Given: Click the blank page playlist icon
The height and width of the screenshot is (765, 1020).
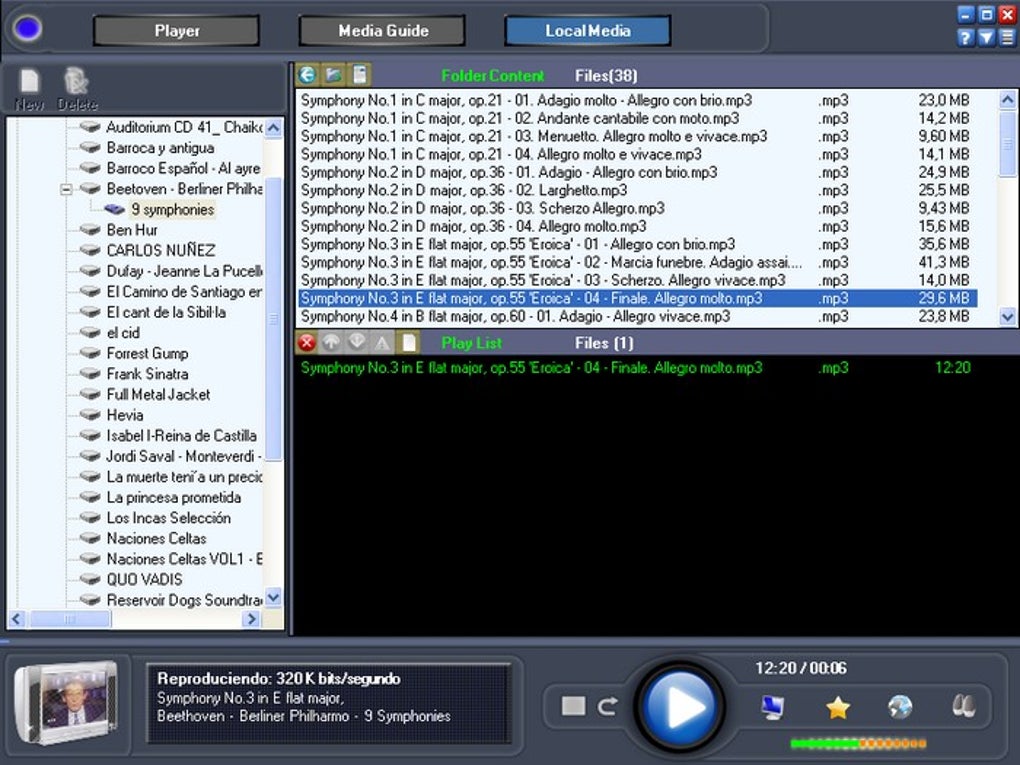Looking at the screenshot, I should [x=409, y=342].
